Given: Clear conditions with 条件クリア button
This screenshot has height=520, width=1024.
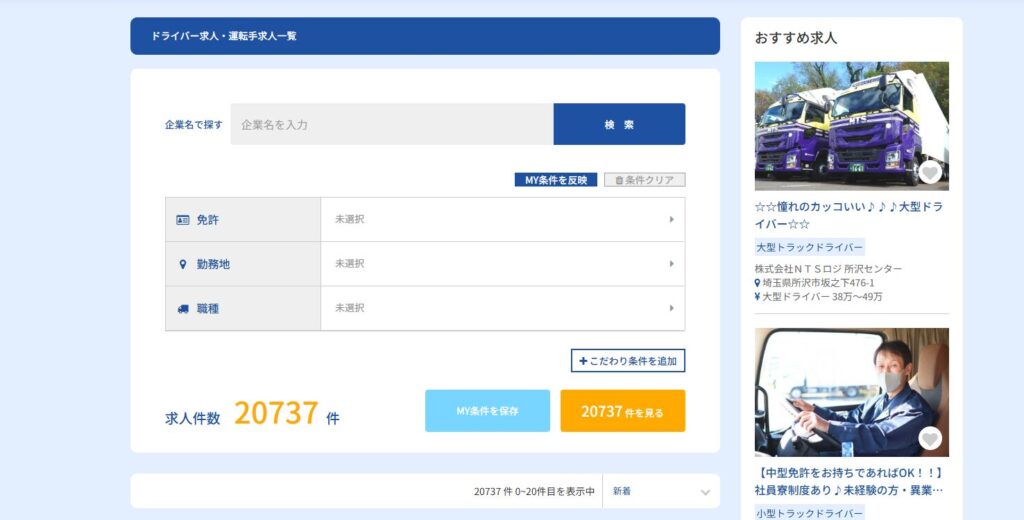Looking at the screenshot, I should pyautogui.click(x=644, y=180).
